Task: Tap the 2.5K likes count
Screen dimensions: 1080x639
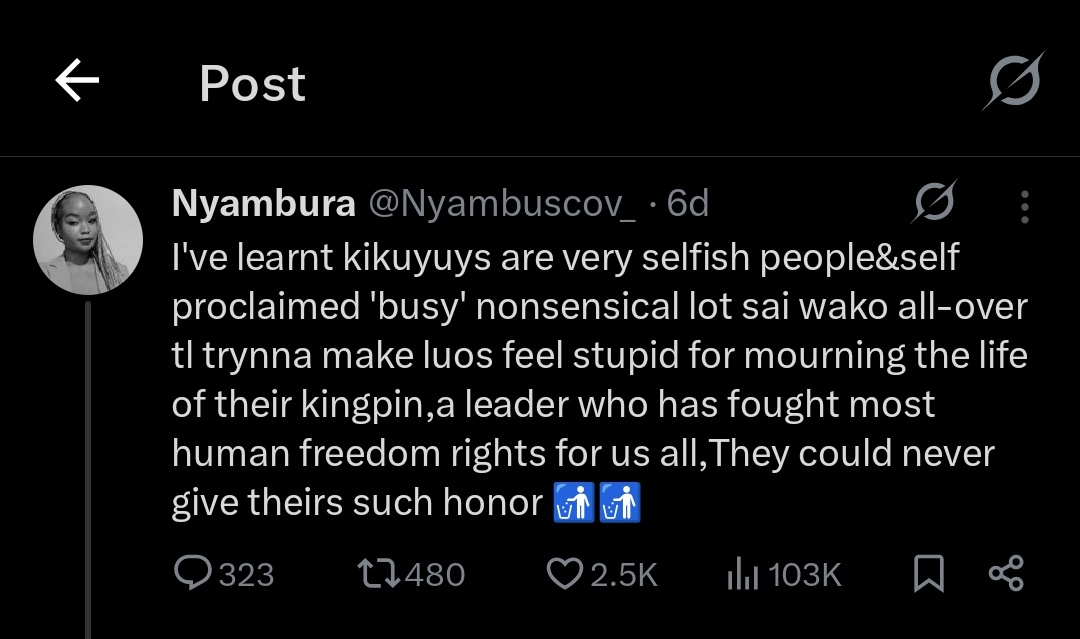Action: coord(624,574)
